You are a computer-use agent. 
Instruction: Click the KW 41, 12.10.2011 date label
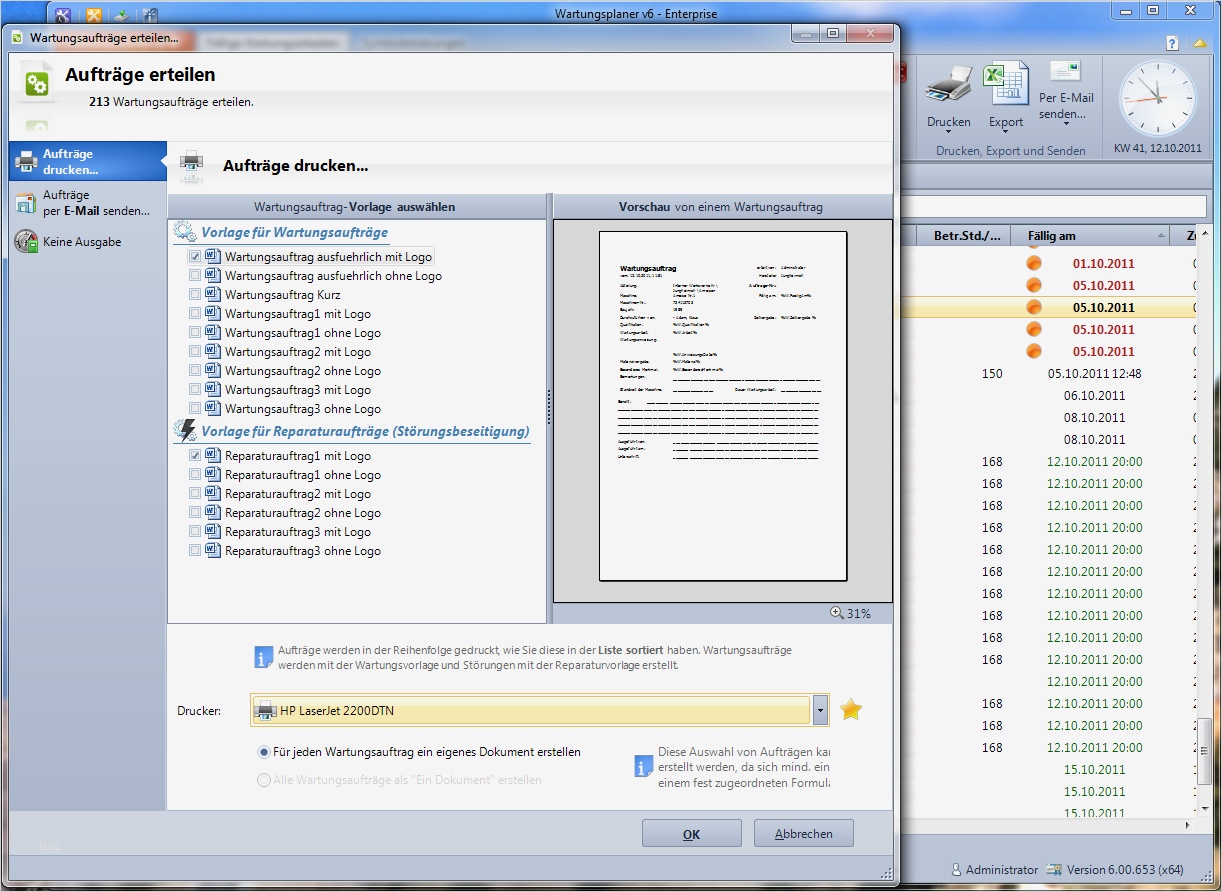pyautogui.click(x=1157, y=150)
